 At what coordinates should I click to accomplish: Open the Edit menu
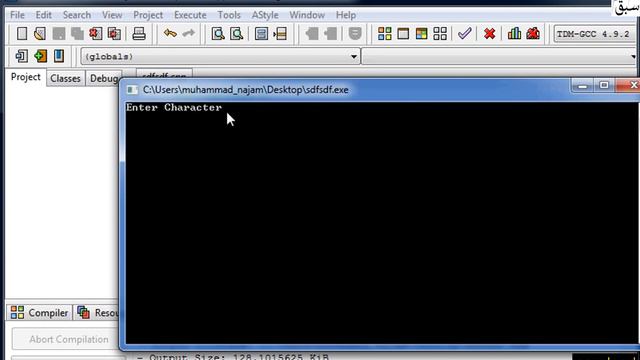43,15
